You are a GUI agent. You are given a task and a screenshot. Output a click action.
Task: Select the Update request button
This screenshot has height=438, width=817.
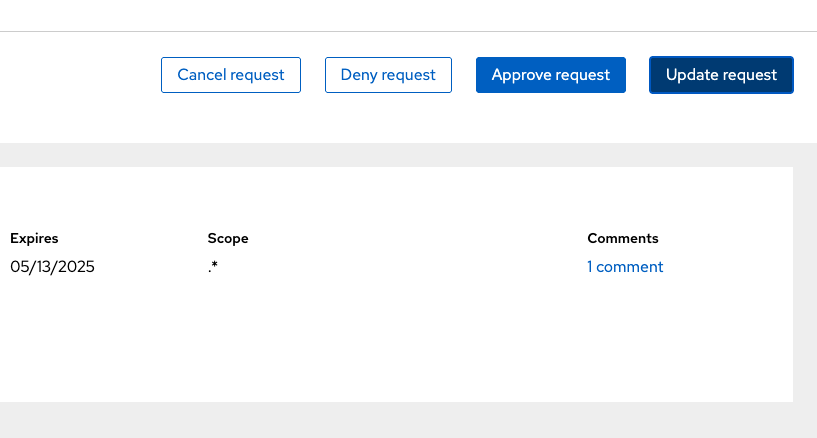click(x=721, y=75)
